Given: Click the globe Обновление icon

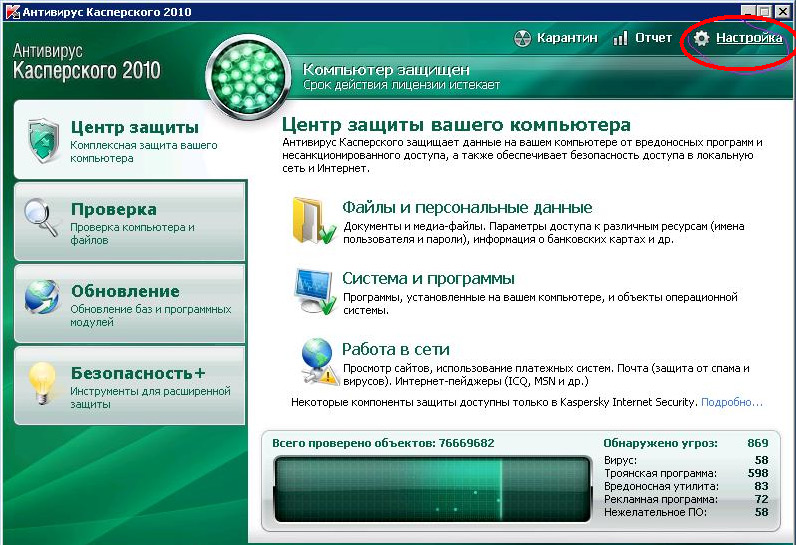Looking at the screenshot, I should click(42, 296).
